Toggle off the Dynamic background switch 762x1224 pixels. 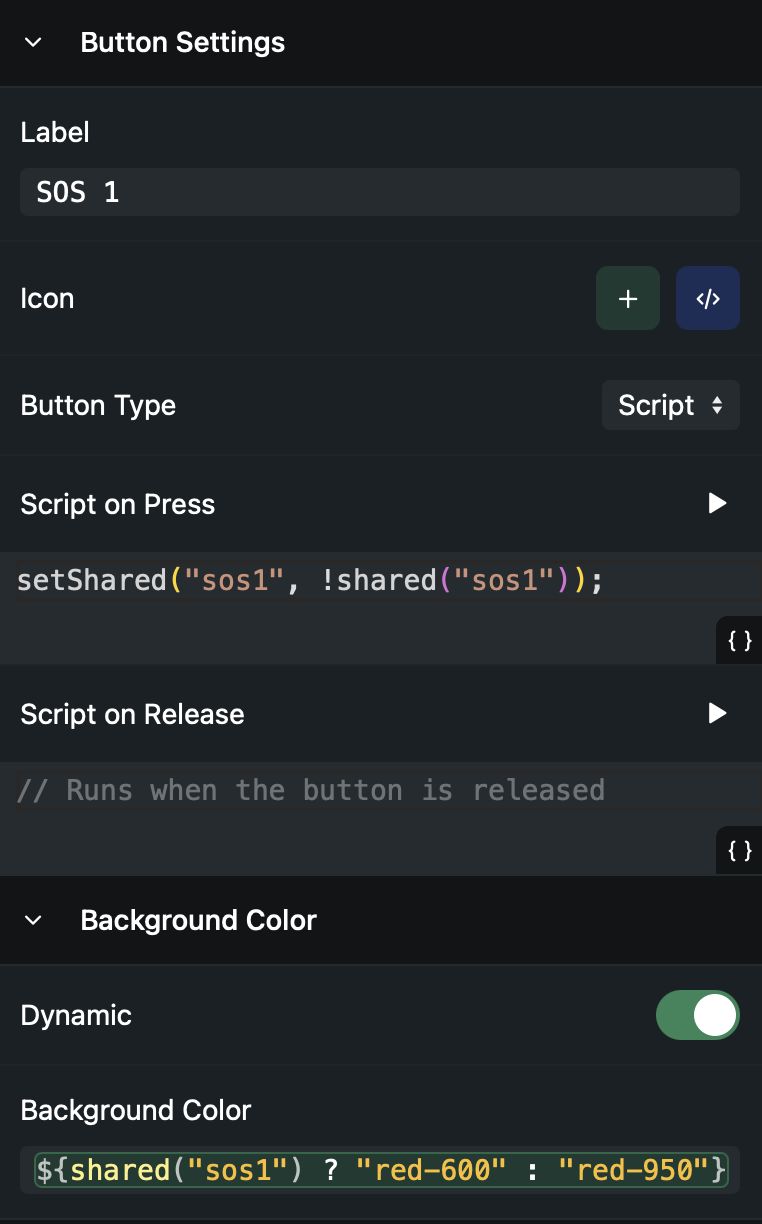coord(697,1016)
